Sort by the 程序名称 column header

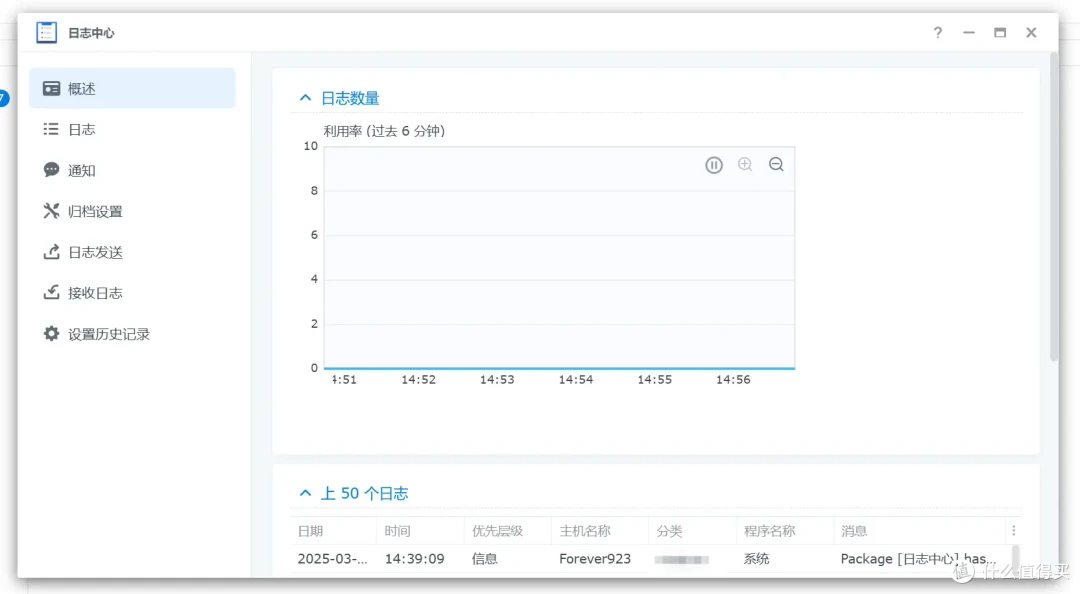(x=785, y=531)
